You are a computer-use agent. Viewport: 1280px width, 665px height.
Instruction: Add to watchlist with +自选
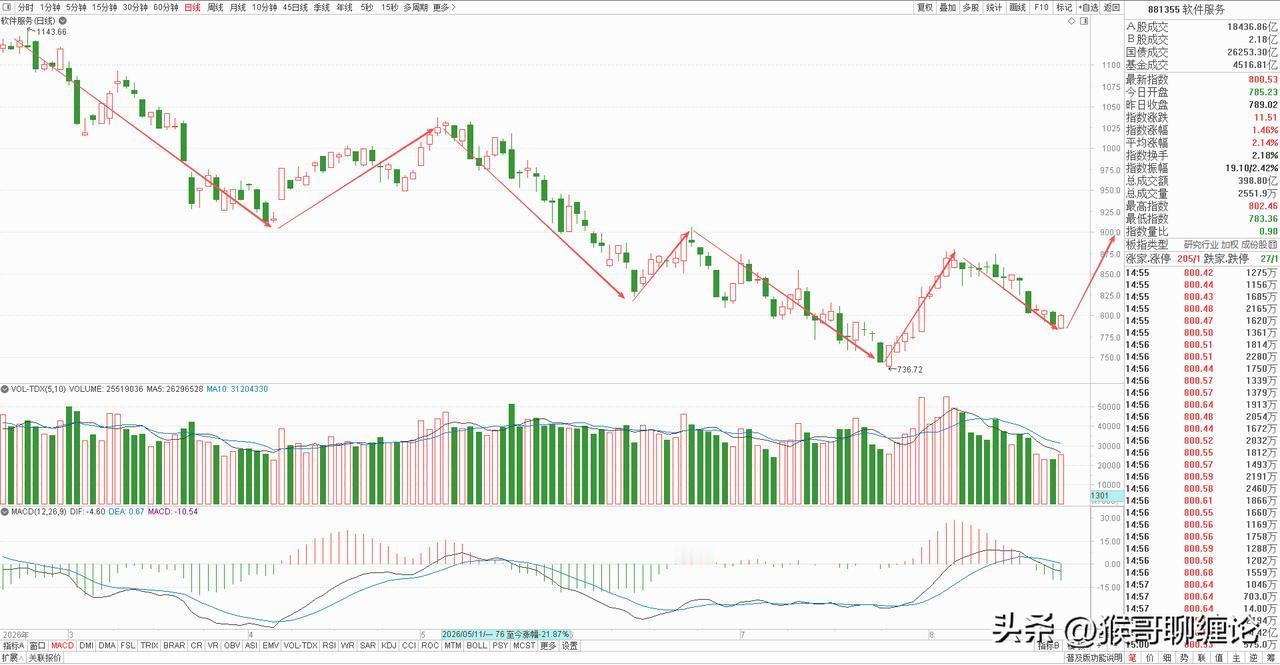(1088, 7)
